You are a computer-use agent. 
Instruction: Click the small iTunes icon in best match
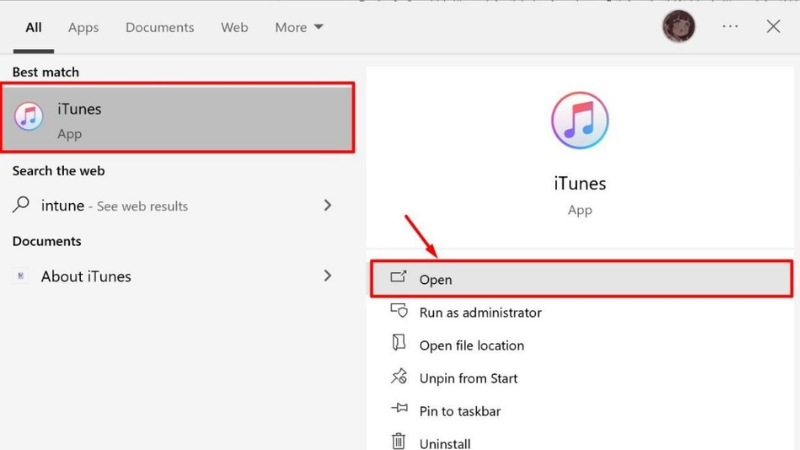click(x=29, y=116)
